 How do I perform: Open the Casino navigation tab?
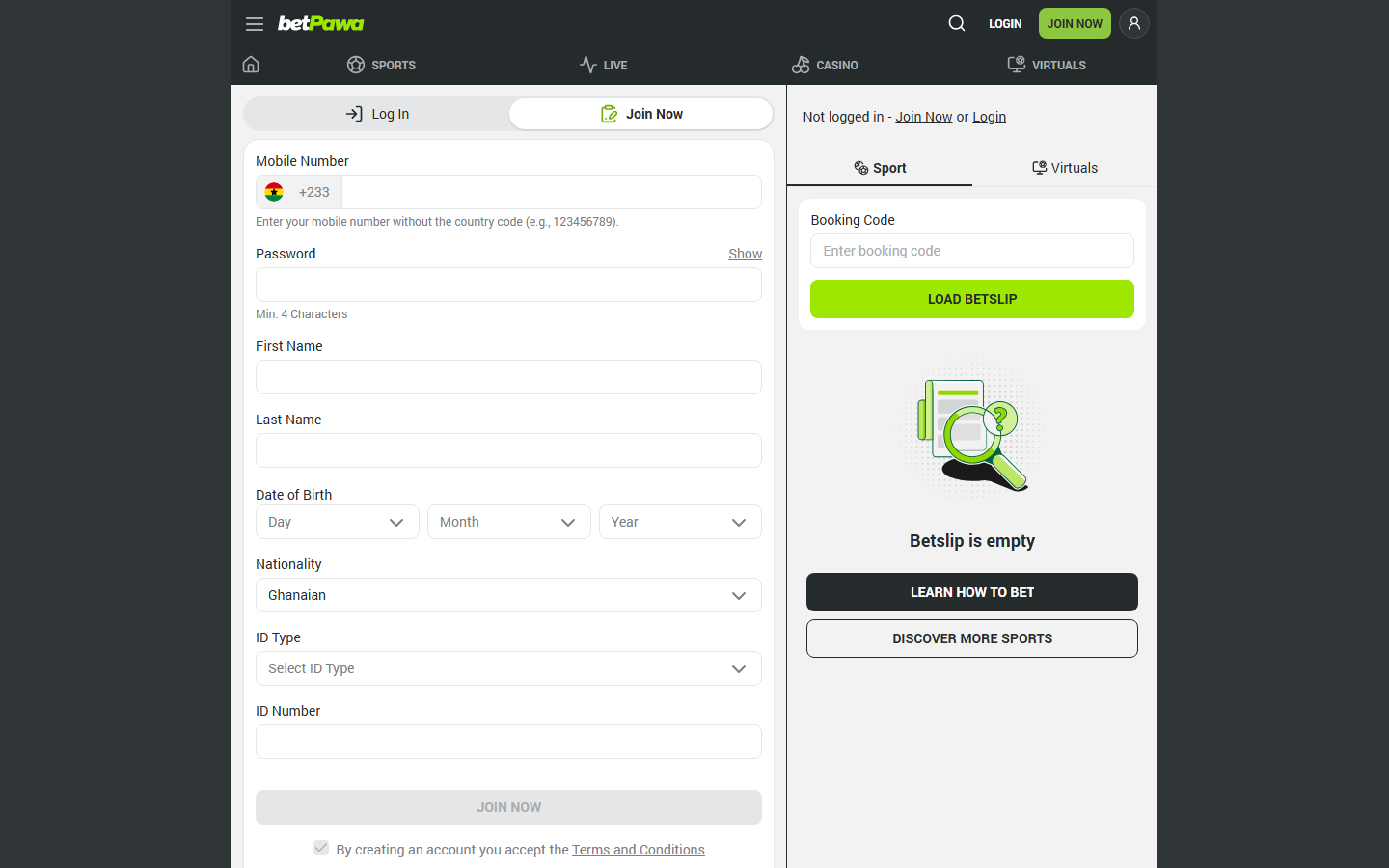click(825, 65)
